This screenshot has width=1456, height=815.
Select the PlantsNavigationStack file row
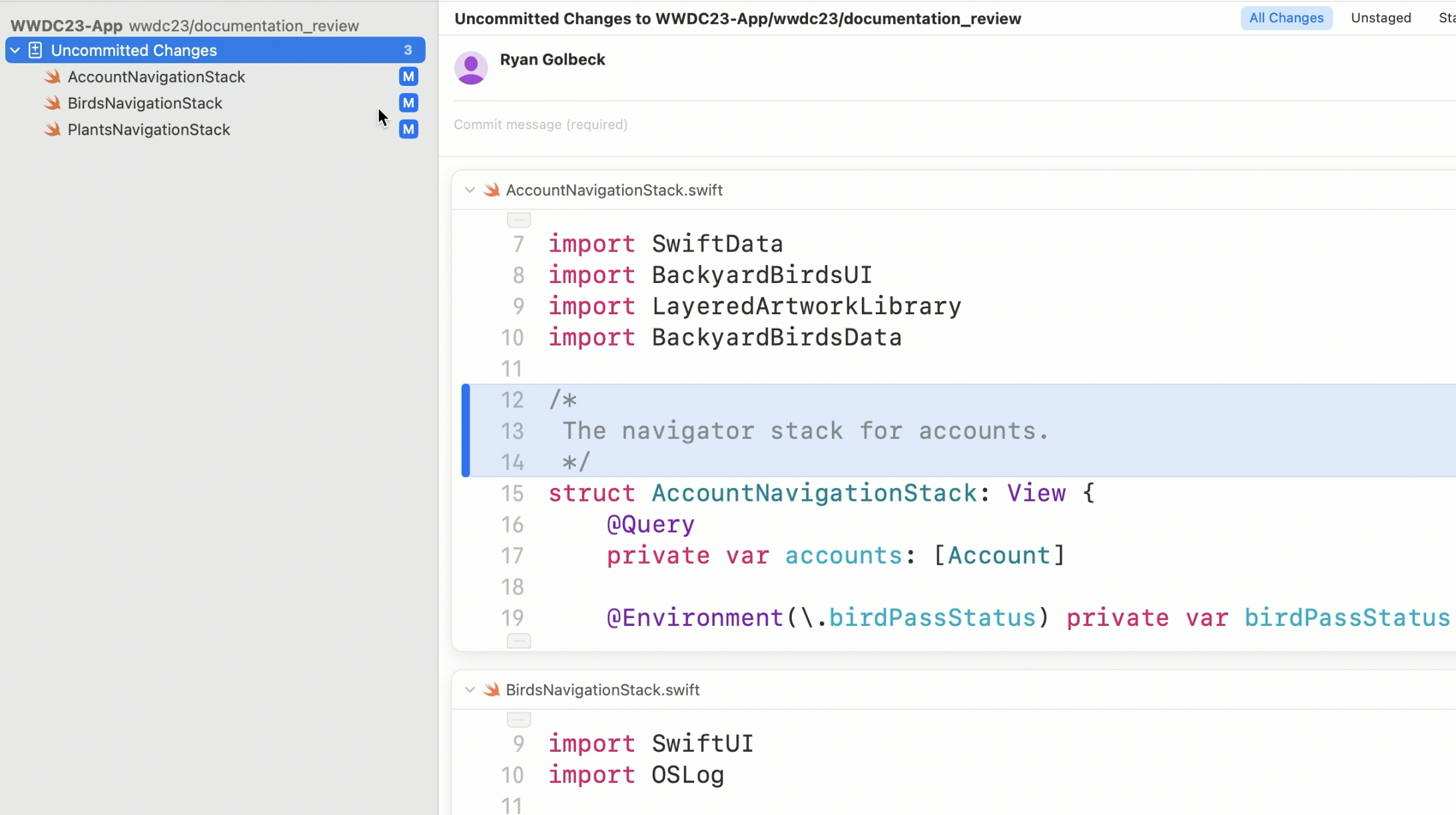pos(149,129)
